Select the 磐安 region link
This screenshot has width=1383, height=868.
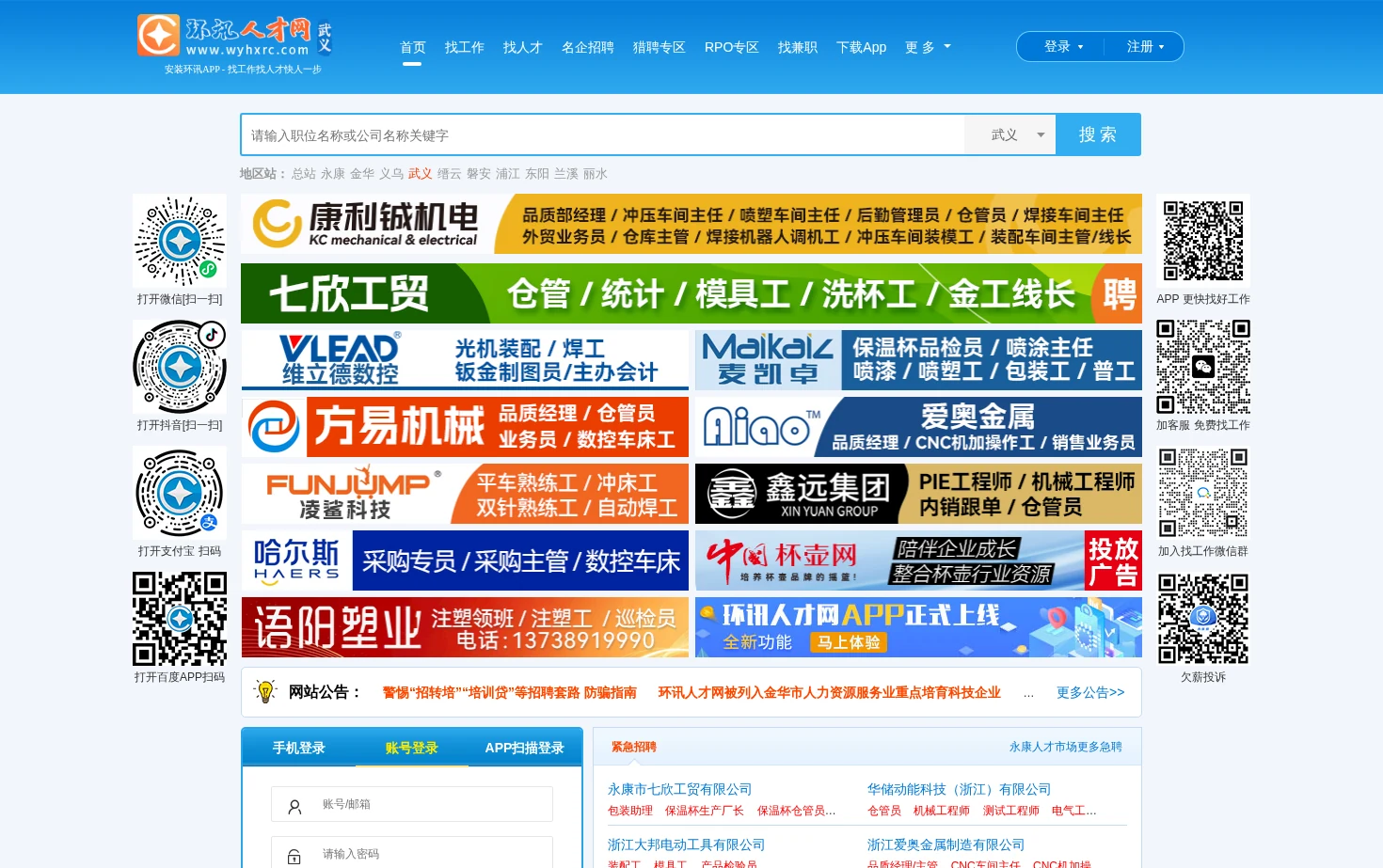tap(479, 174)
